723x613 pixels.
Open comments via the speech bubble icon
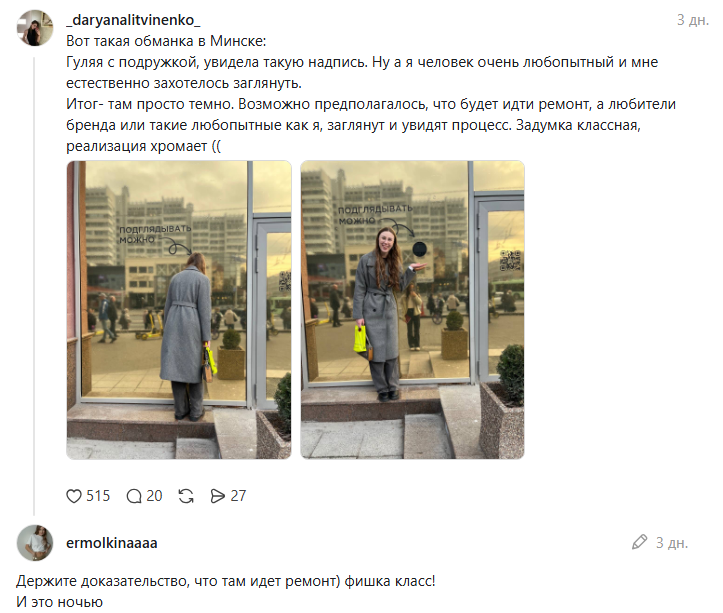click(x=134, y=496)
